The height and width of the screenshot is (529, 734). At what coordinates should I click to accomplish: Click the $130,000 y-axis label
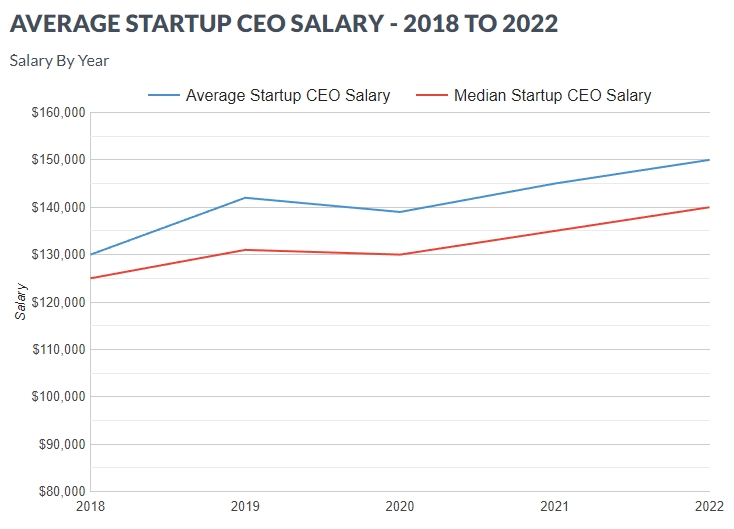(x=59, y=255)
